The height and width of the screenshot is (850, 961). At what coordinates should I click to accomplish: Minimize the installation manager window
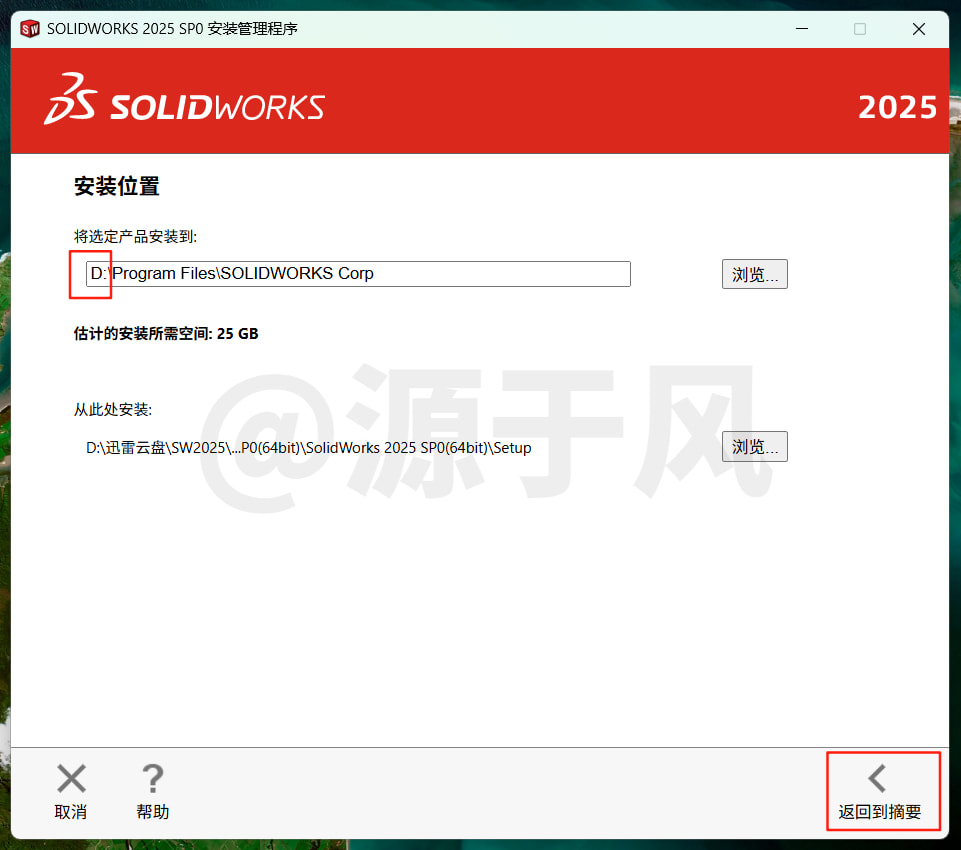pyautogui.click(x=802, y=29)
